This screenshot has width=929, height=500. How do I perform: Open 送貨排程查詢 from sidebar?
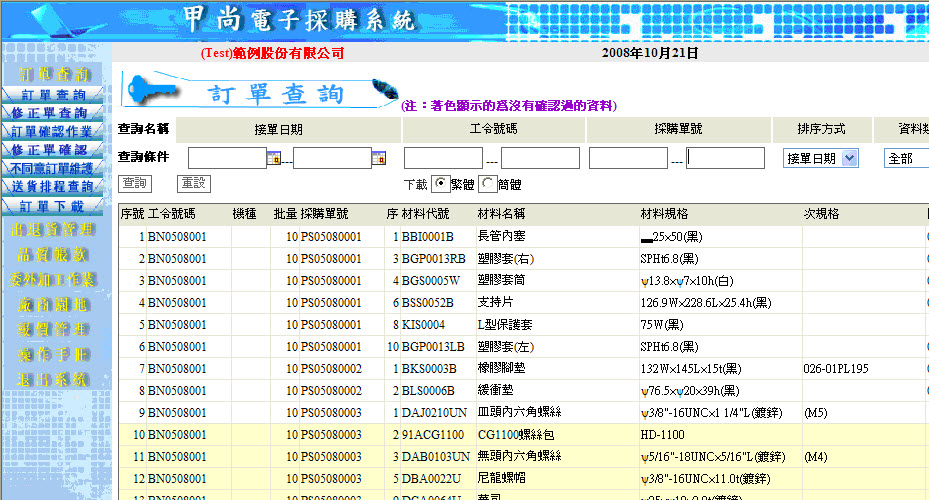point(56,187)
